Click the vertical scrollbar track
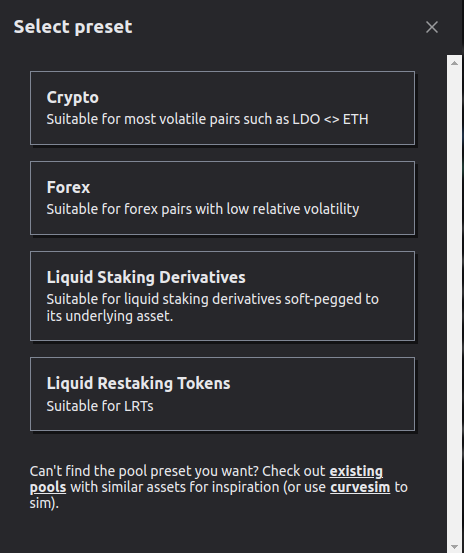This screenshot has width=464, height=553. (x=454, y=305)
